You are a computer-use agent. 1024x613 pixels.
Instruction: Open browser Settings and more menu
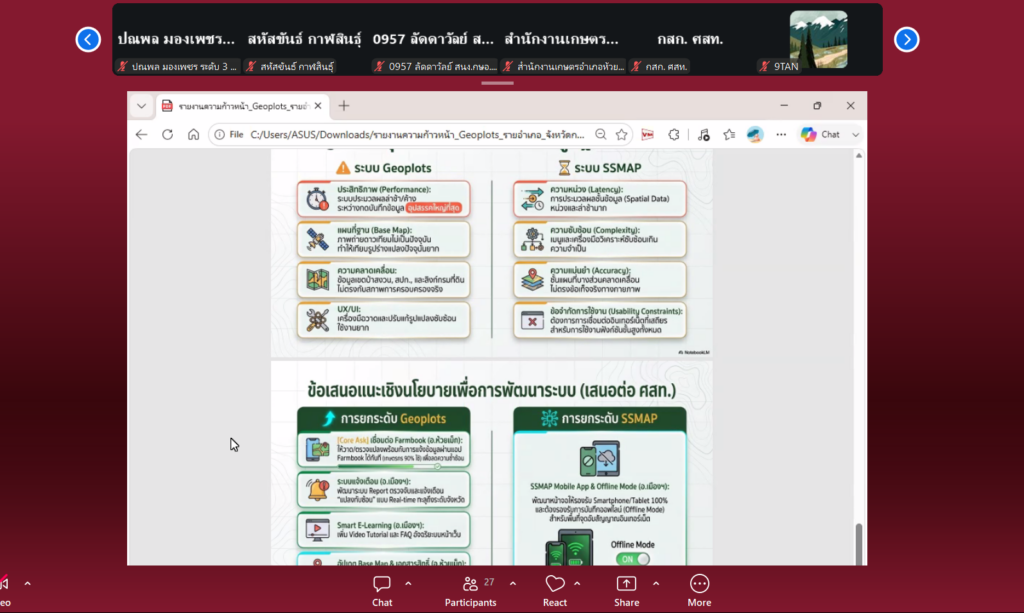pyautogui.click(x=781, y=134)
